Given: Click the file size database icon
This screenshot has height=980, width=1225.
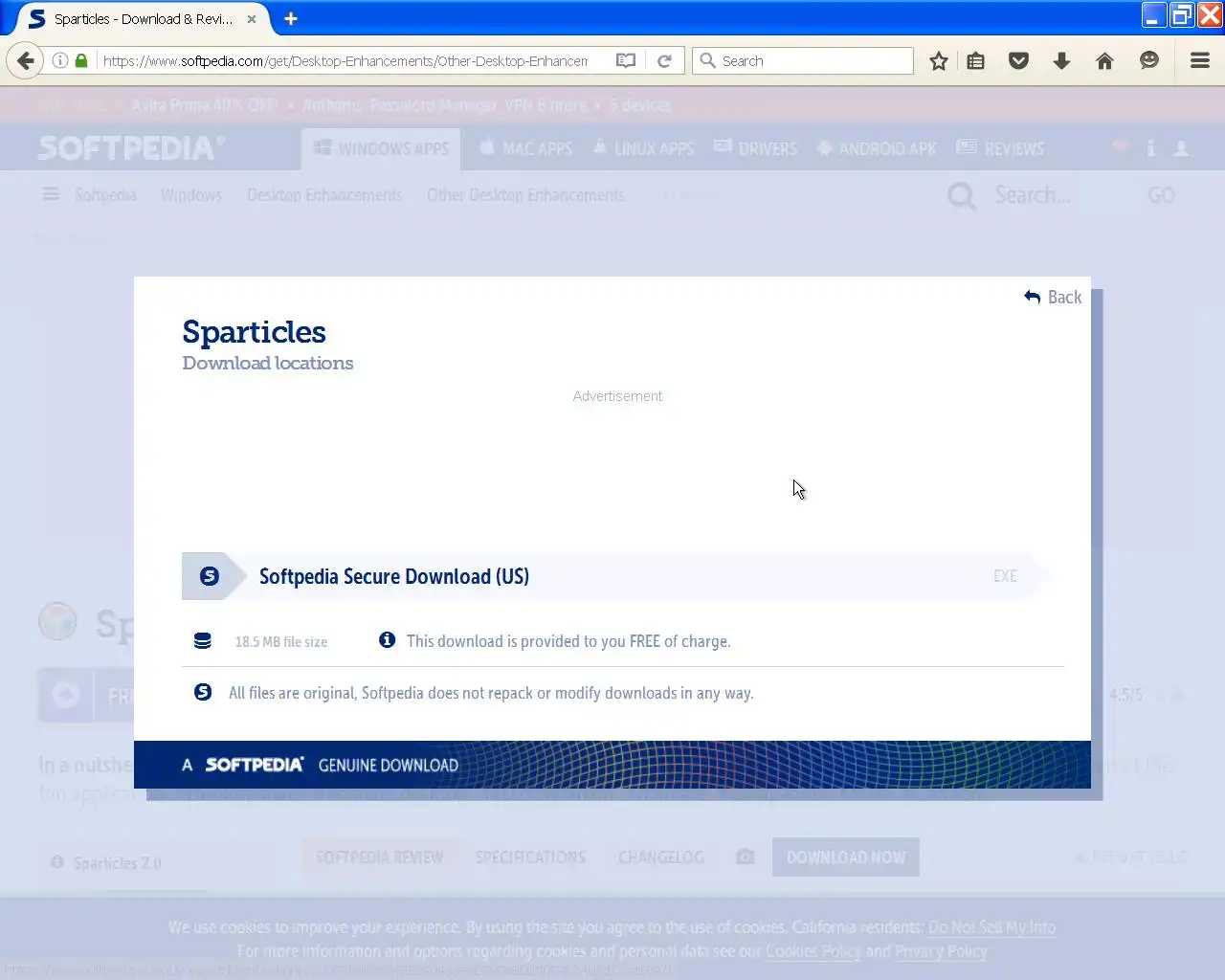Looking at the screenshot, I should click(202, 641).
